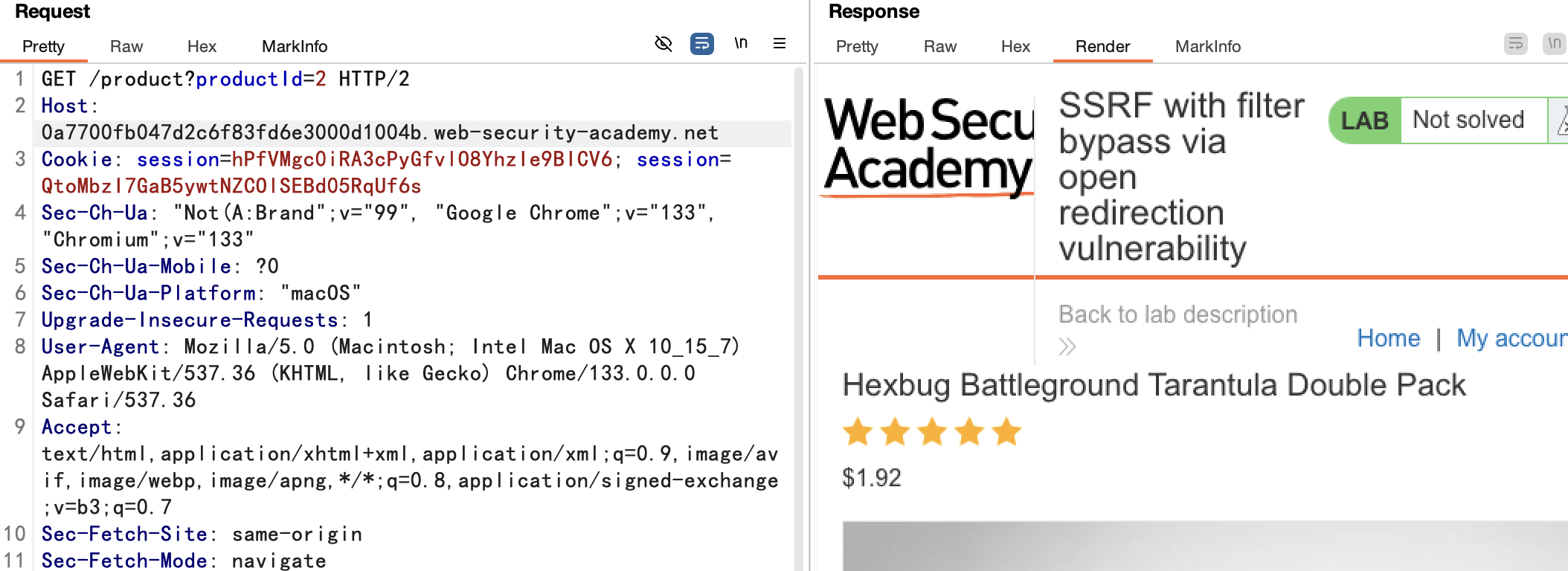The width and height of the screenshot is (1568, 571).
Task: Open the My account link
Action: 1511,338
